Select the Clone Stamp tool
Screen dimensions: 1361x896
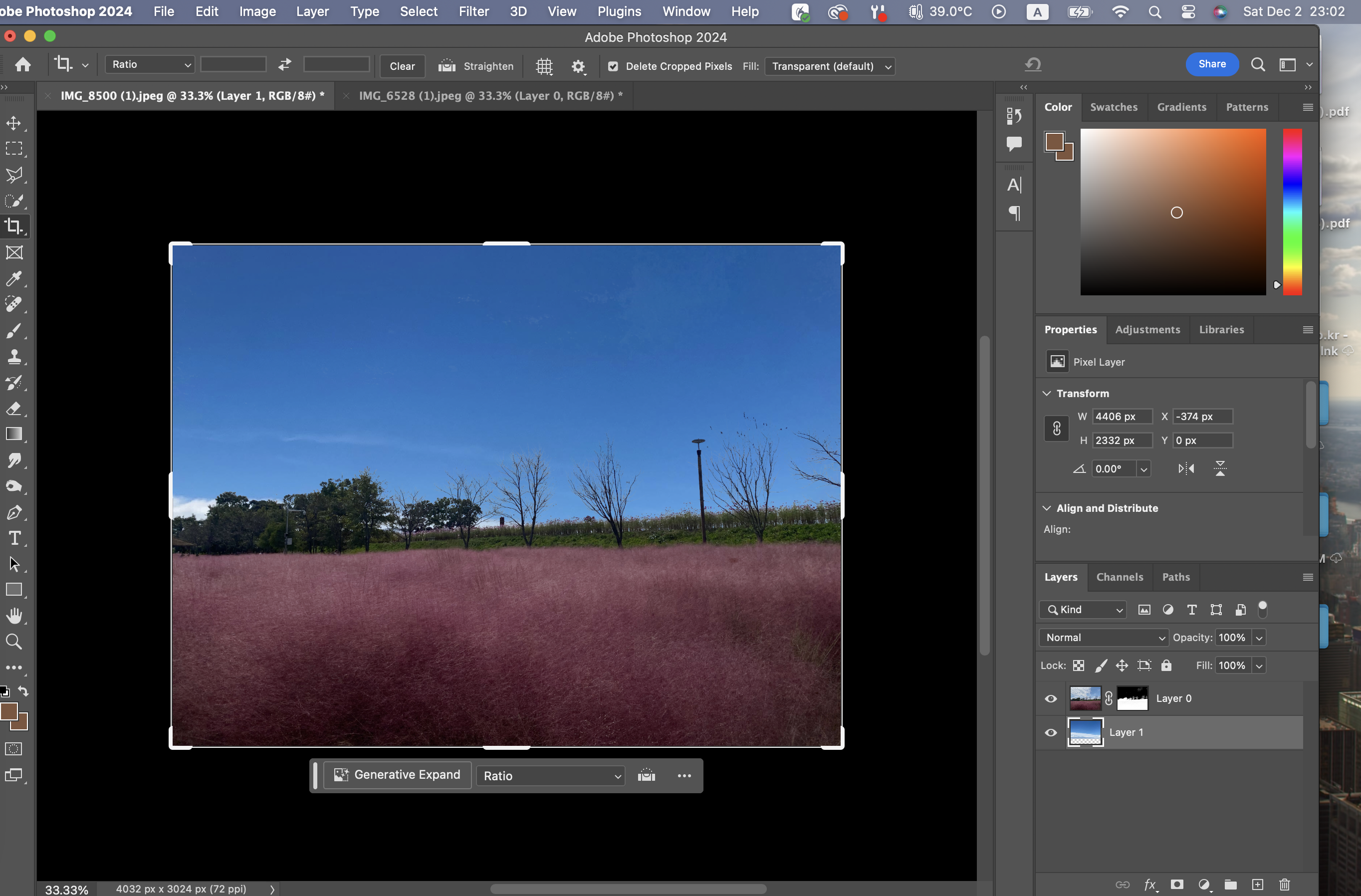point(14,357)
